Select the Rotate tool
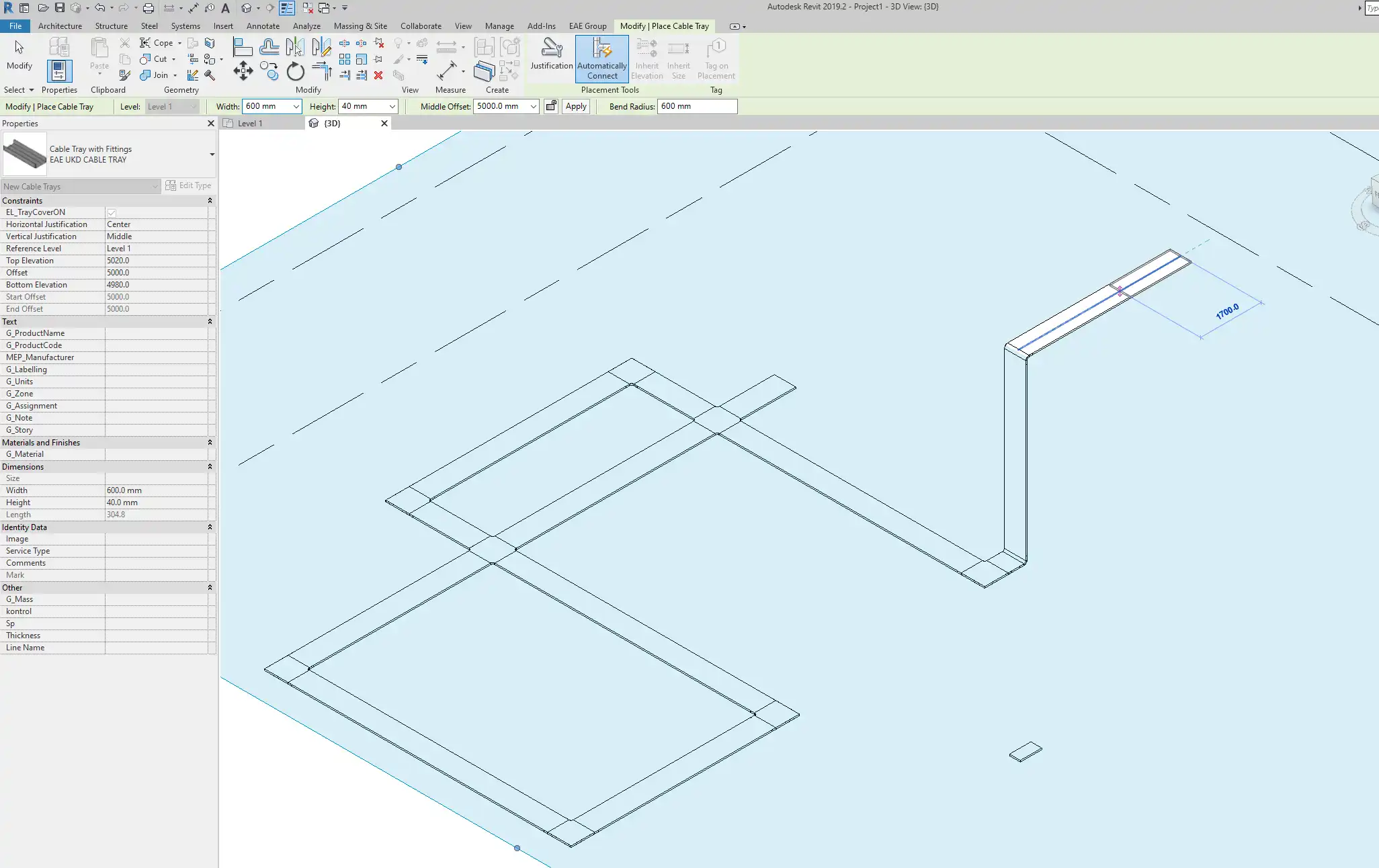Image resolution: width=1379 pixels, height=868 pixels. pos(295,71)
